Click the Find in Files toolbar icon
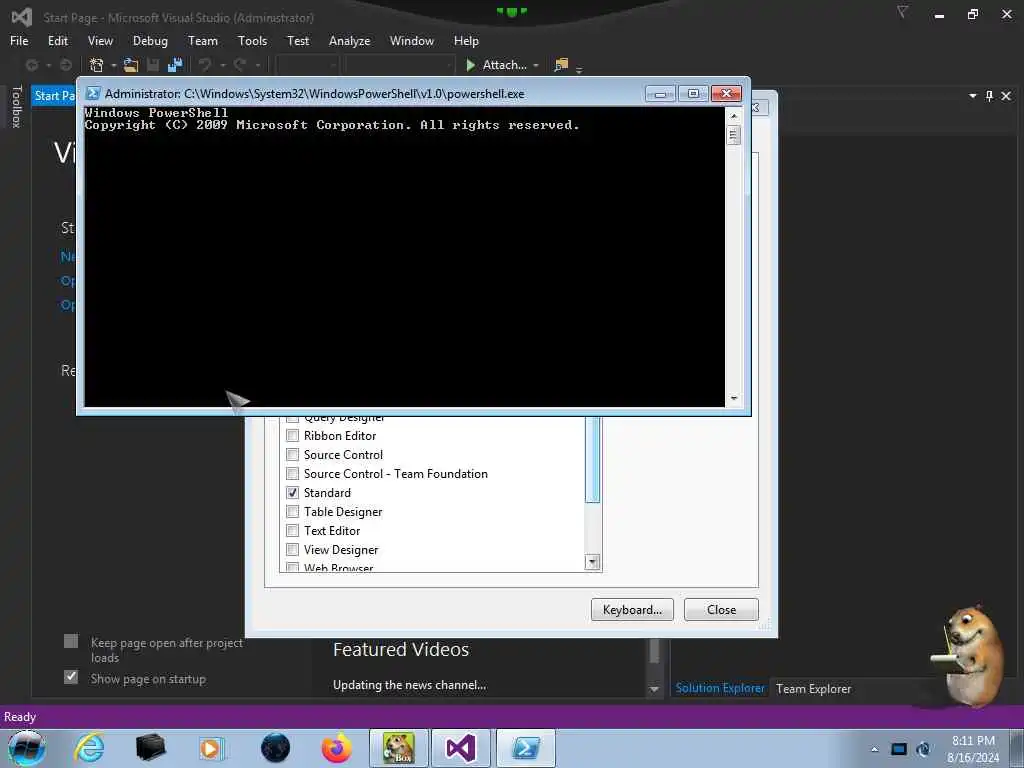Viewport: 1024px width, 768px height. point(561,65)
